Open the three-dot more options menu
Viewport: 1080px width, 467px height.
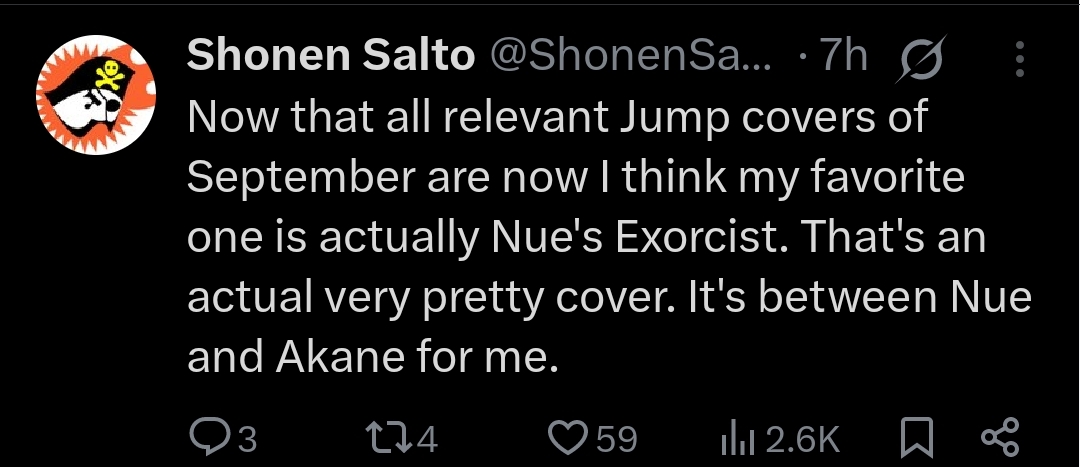1020,59
